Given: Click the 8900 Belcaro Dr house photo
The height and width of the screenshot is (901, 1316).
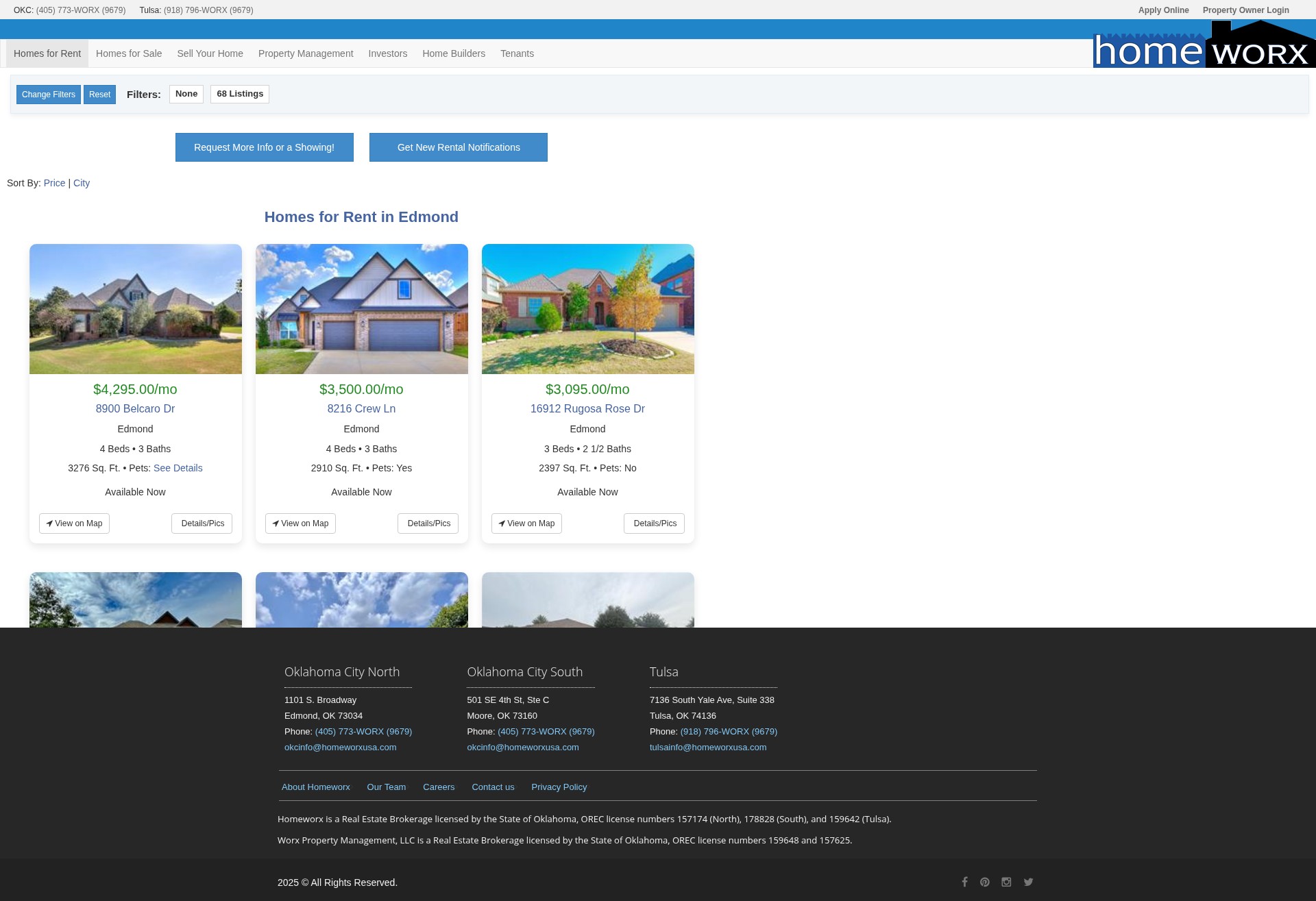Looking at the screenshot, I should click(136, 309).
